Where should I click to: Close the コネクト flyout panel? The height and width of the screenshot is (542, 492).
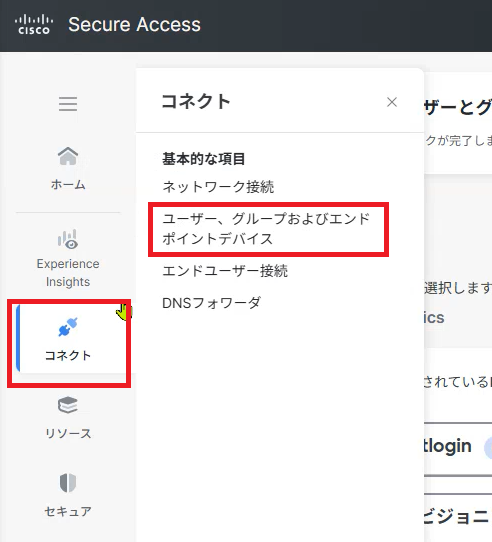[x=392, y=102]
